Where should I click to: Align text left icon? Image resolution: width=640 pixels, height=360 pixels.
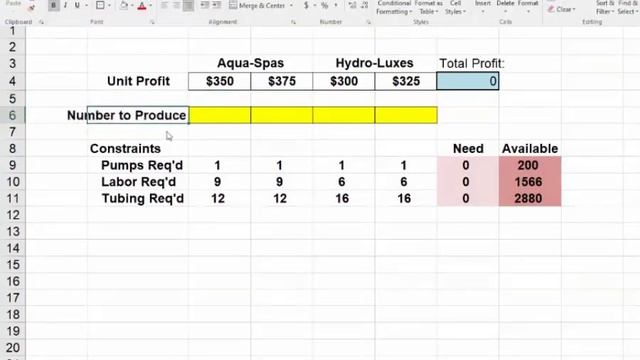(164, 5)
